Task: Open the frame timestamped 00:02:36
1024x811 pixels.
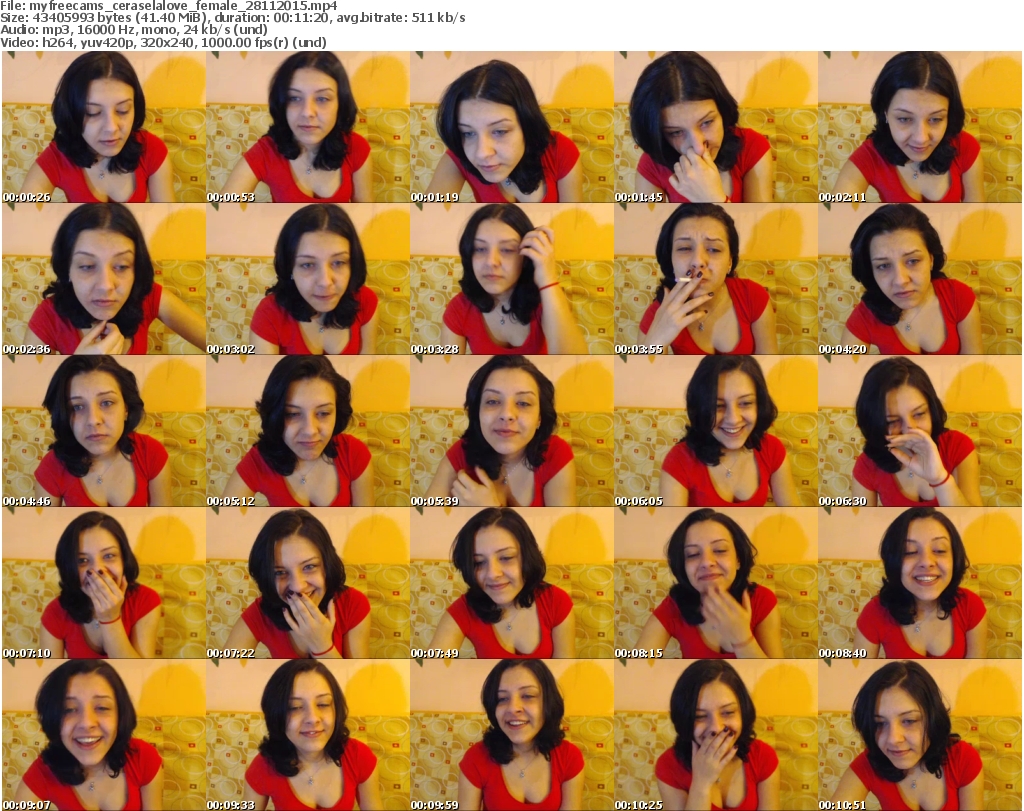Action: click(x=104, y=279)
